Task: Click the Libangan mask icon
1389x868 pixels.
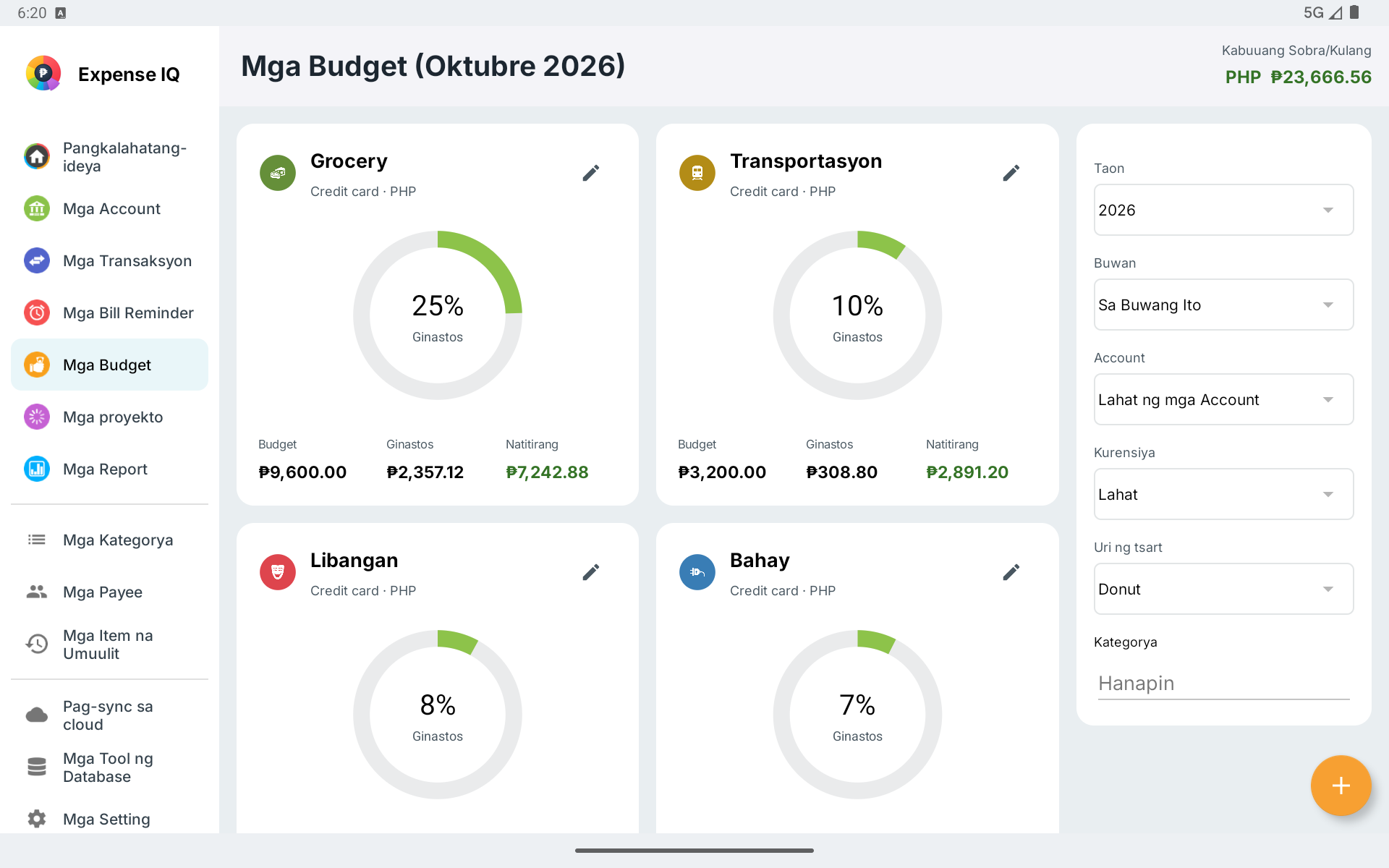Action: 278,572
